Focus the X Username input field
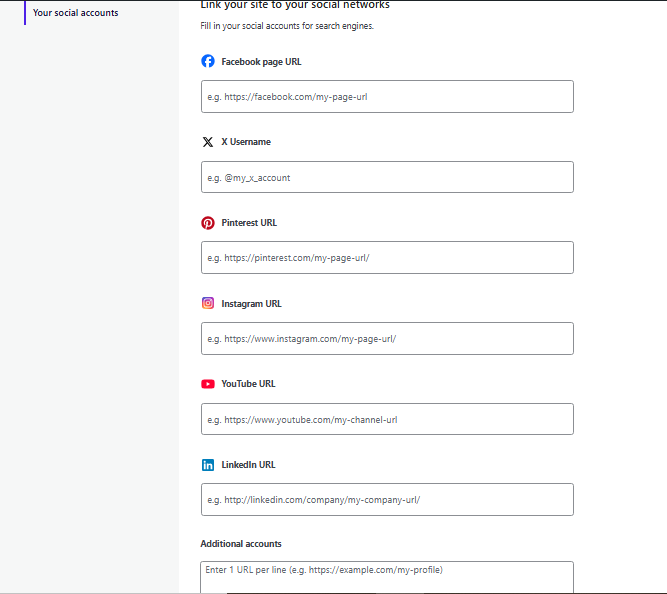 tap(387, 177)
